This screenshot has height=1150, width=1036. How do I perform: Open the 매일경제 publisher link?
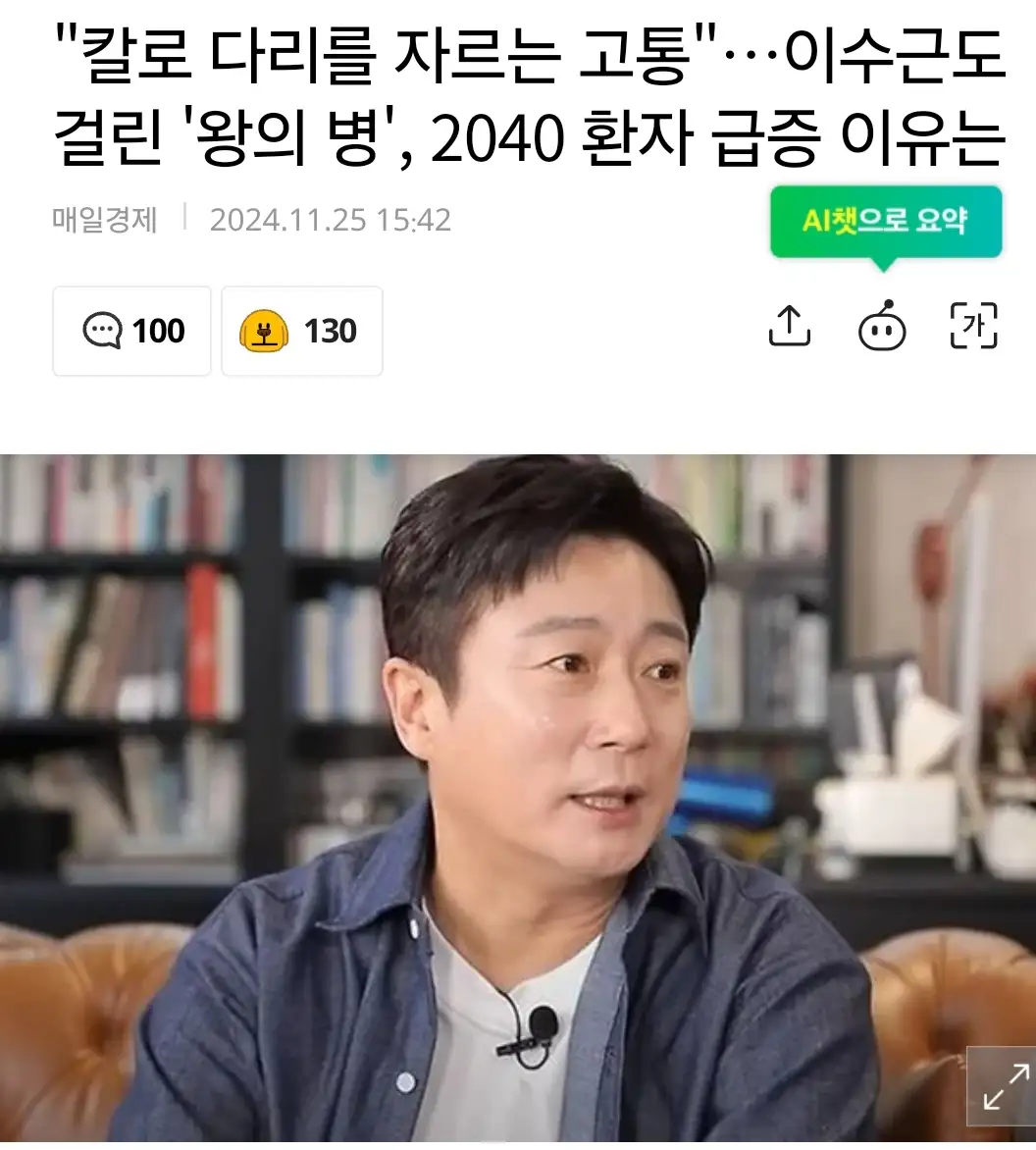coord(105,220)
